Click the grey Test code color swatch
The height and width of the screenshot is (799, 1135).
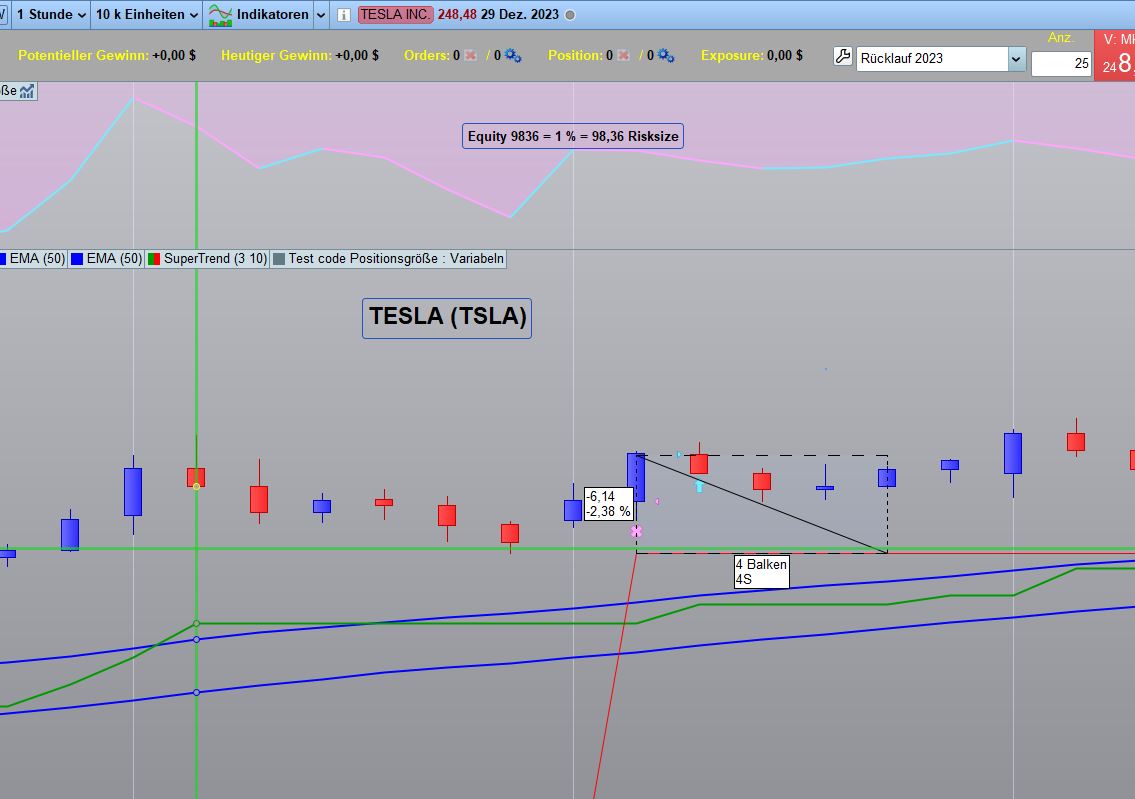click(x=279, y=259)
